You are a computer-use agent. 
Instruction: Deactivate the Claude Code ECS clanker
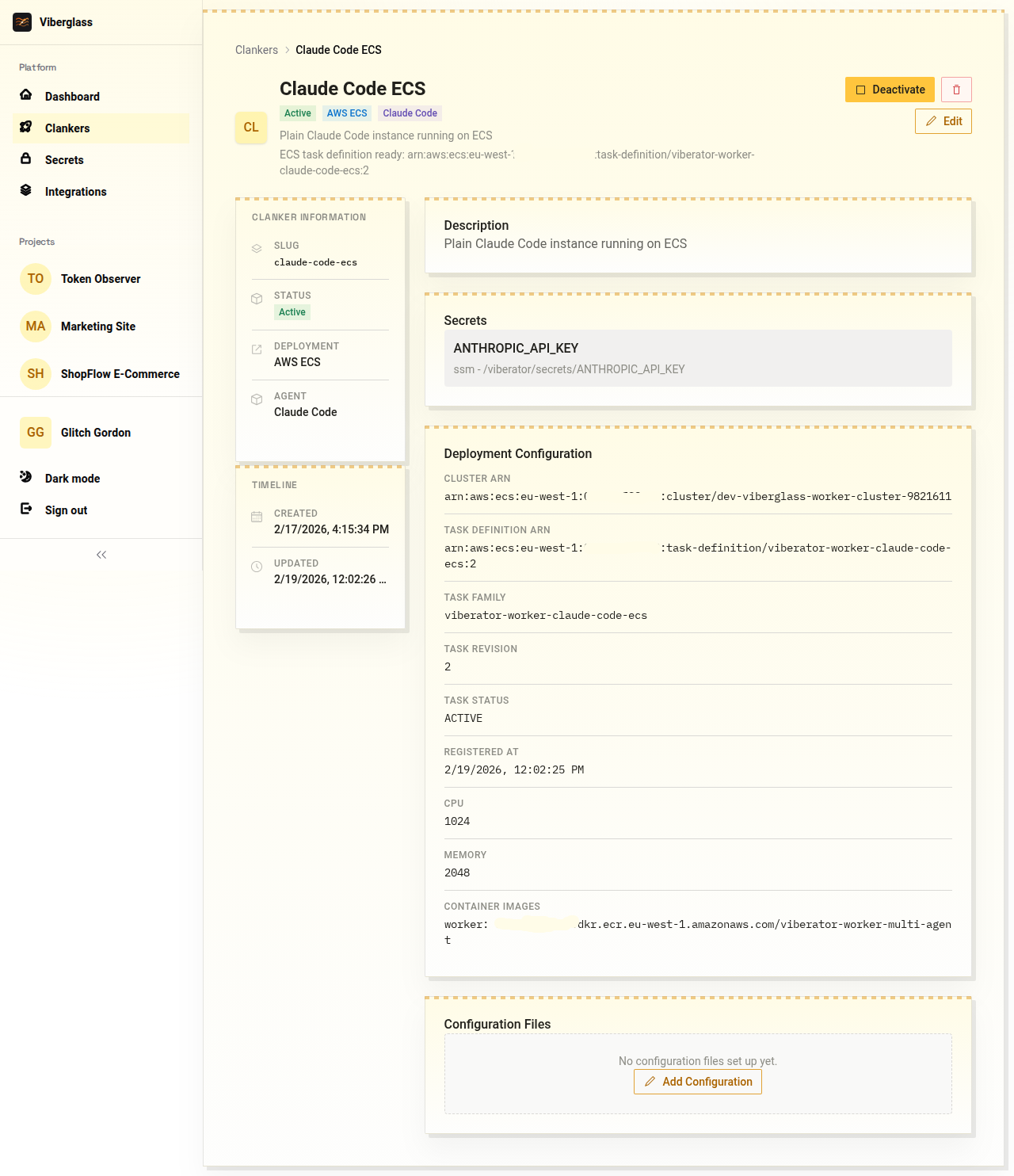pyautogui.click(x=890, y=90)
